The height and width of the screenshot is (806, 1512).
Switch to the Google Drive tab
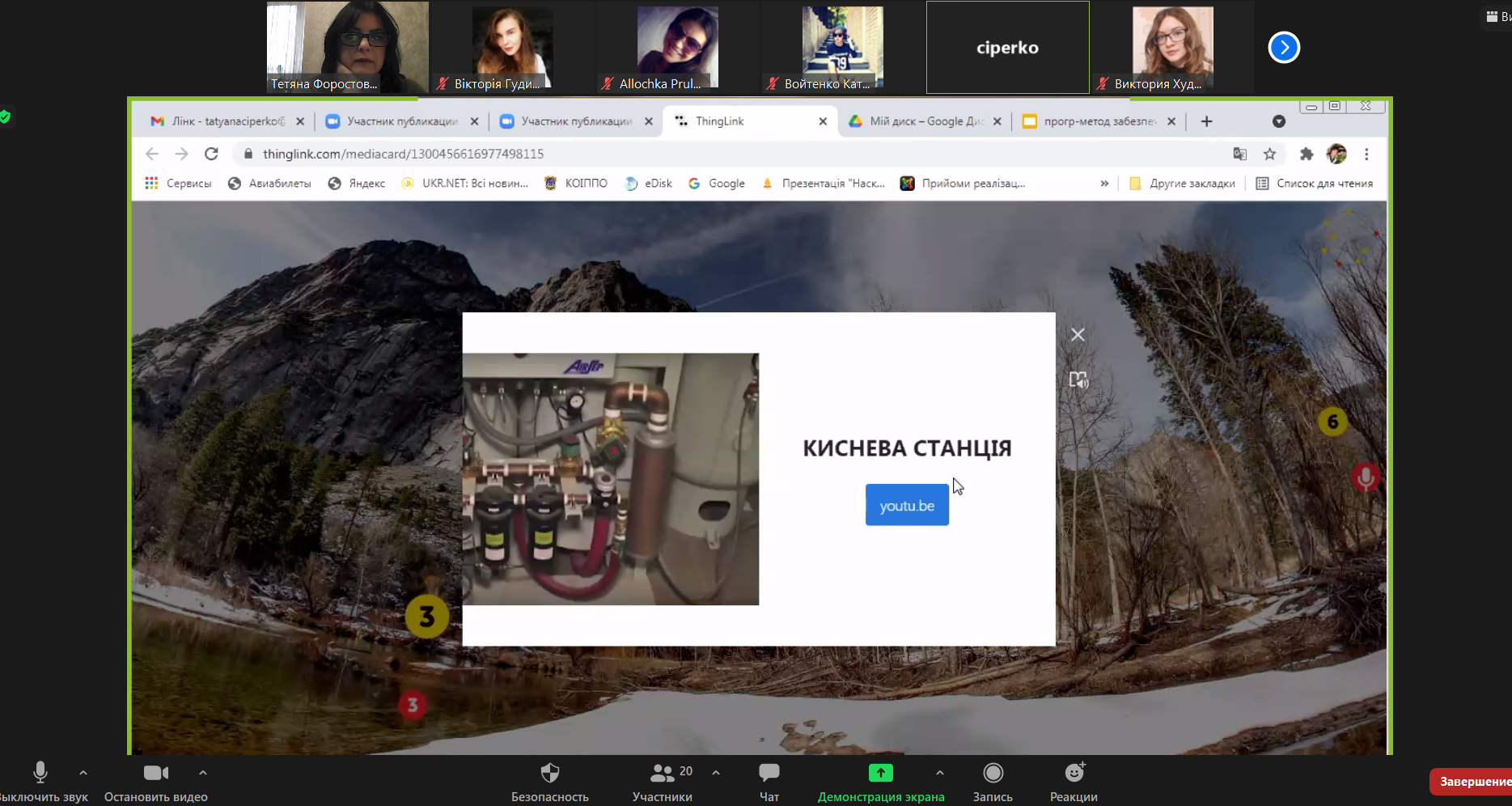(924, 121)
